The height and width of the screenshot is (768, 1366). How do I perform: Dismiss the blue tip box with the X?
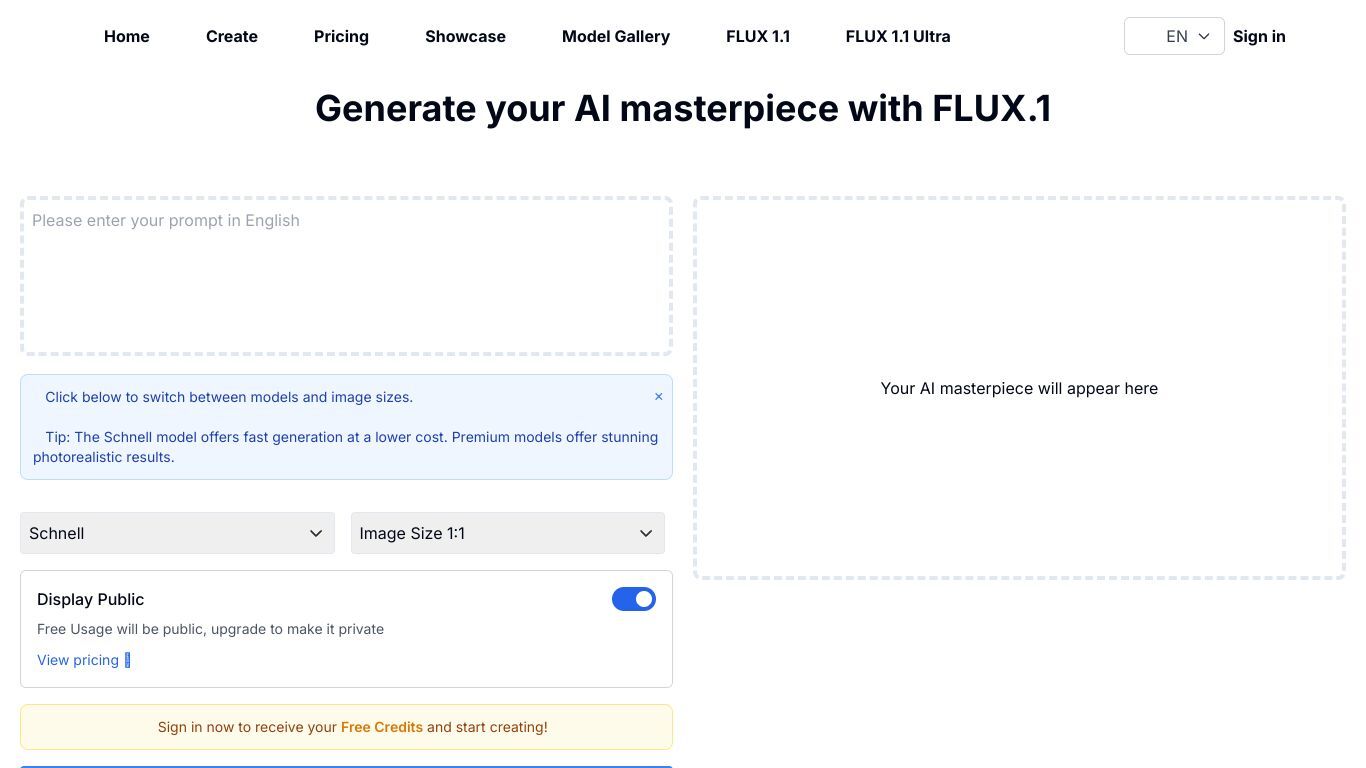[658, 397]
